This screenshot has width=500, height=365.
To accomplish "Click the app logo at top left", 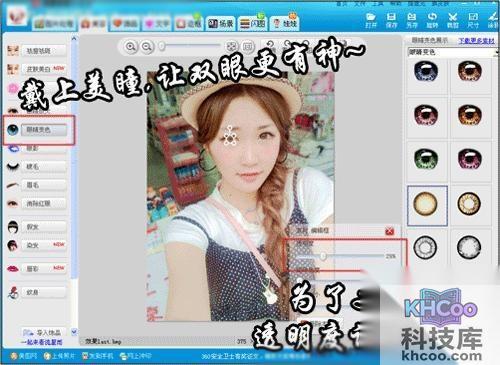I will pyautogui.click(x=17, y=15).
